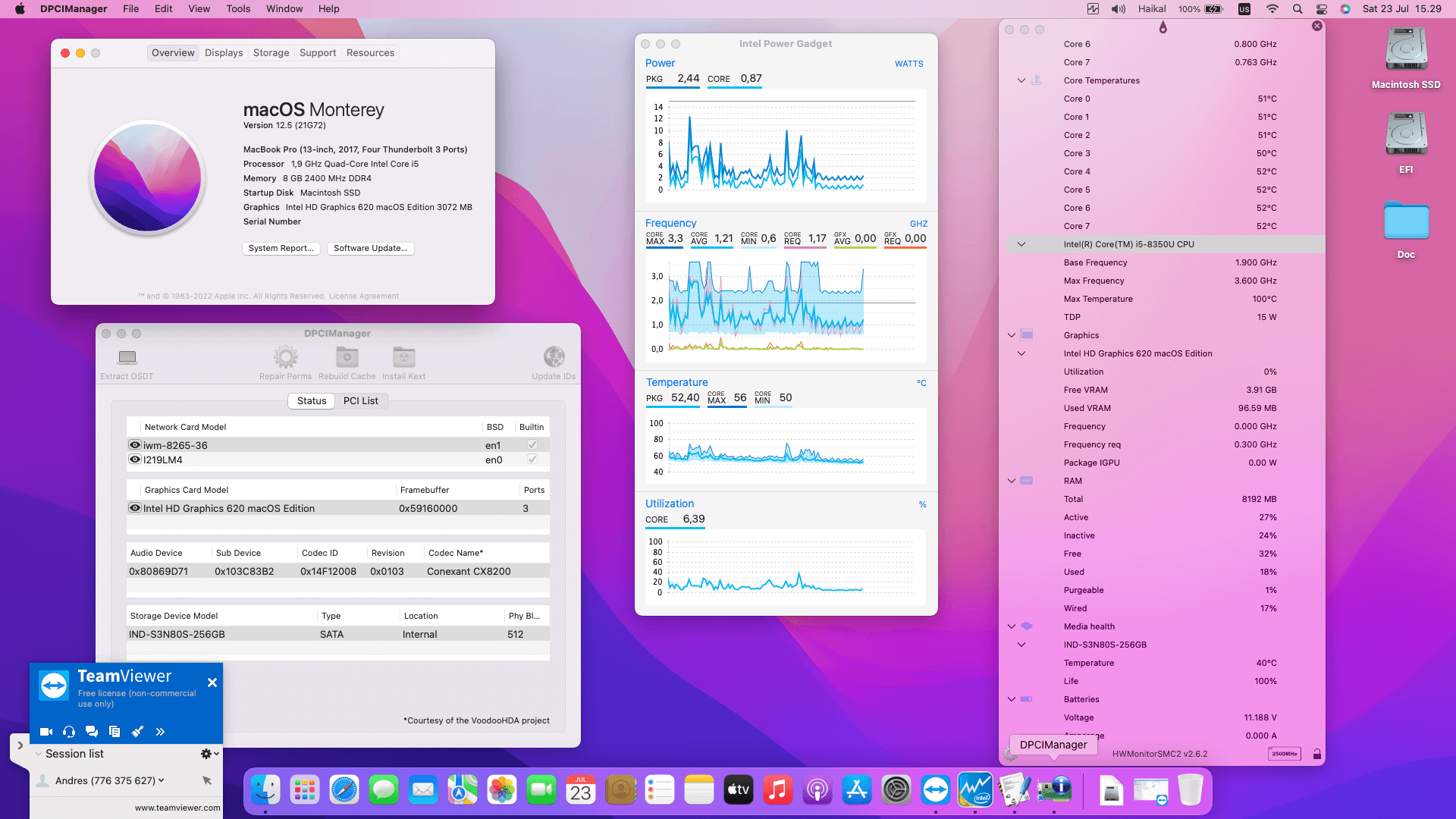1456x819 pixels.
Task: Open Andres (776 375 627) session dropdown
Action: 161,780
